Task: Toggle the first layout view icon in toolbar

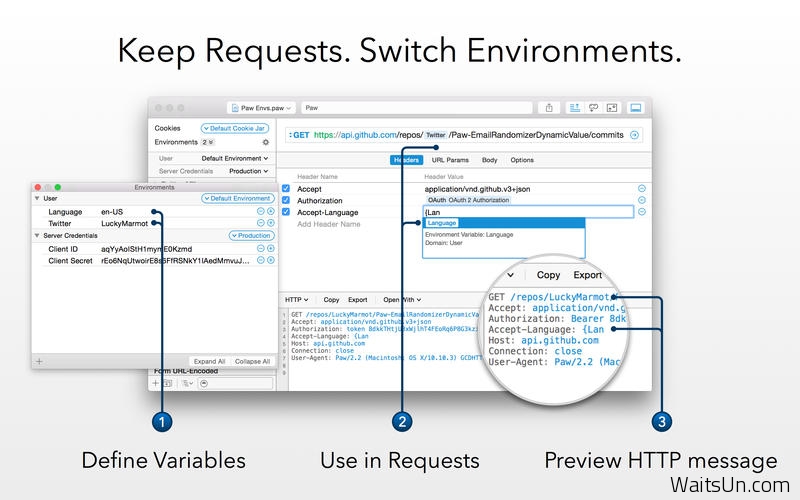Action: (574, 108)
